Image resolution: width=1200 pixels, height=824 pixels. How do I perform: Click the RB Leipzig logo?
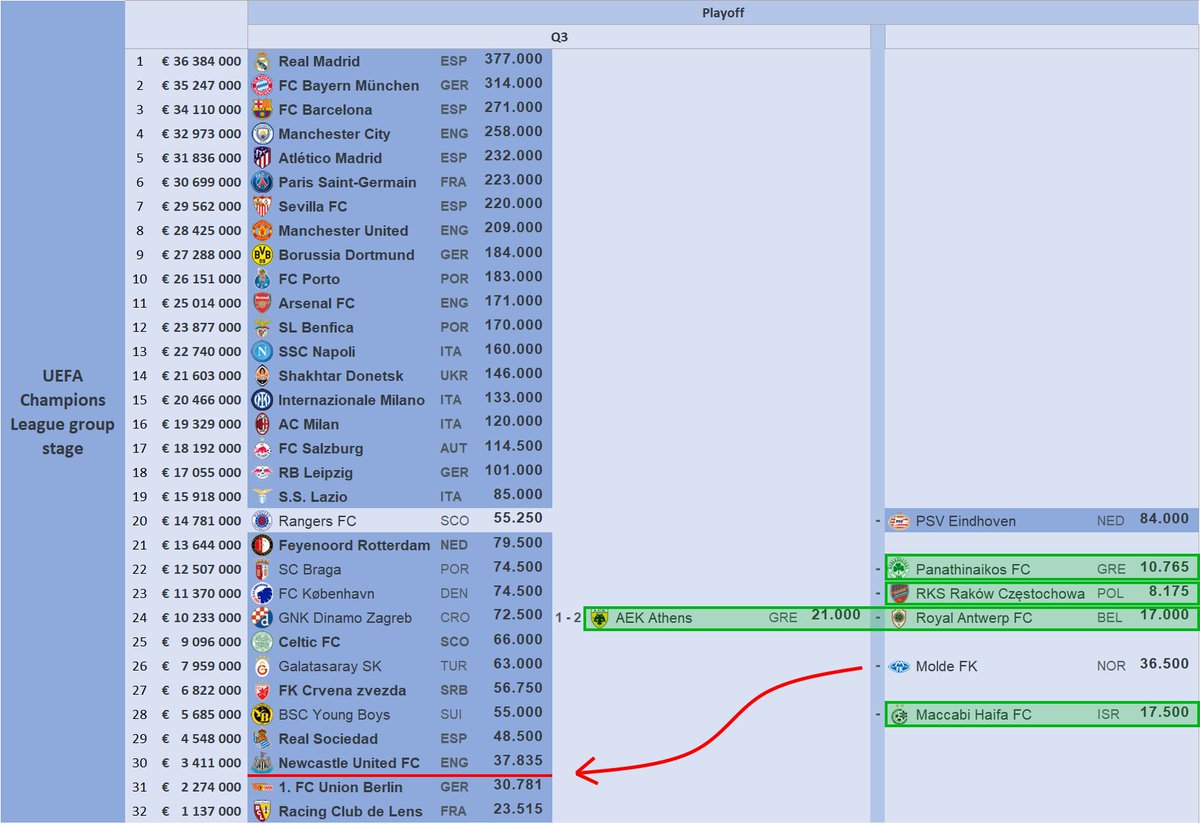coord(262,472)
